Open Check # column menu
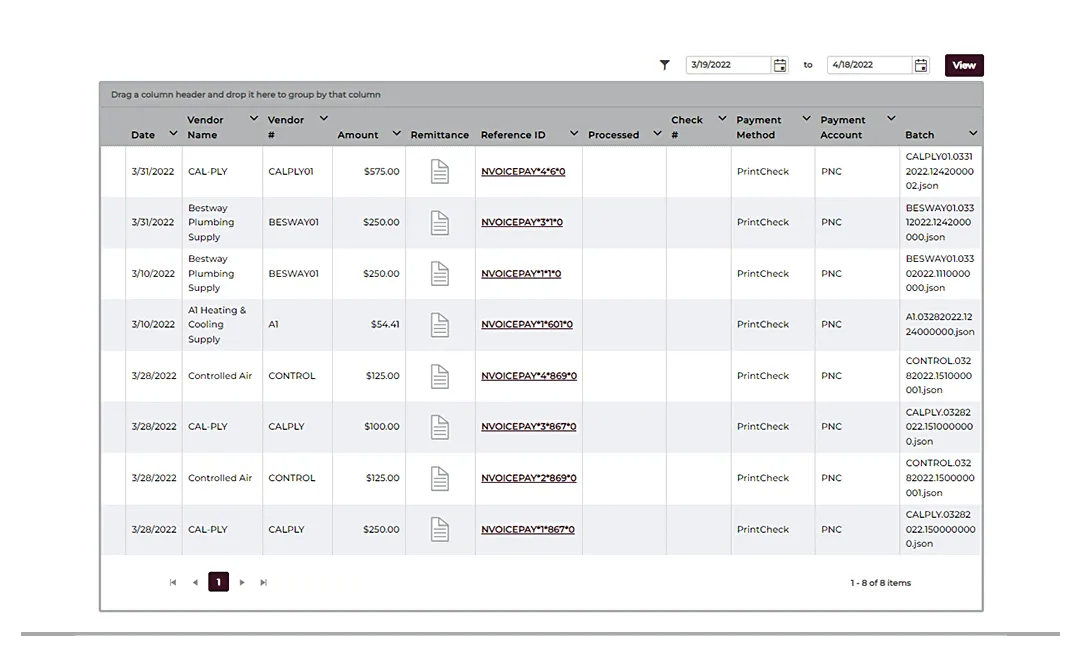Screen dimensions: 1080x670 (x=722, y=118)
